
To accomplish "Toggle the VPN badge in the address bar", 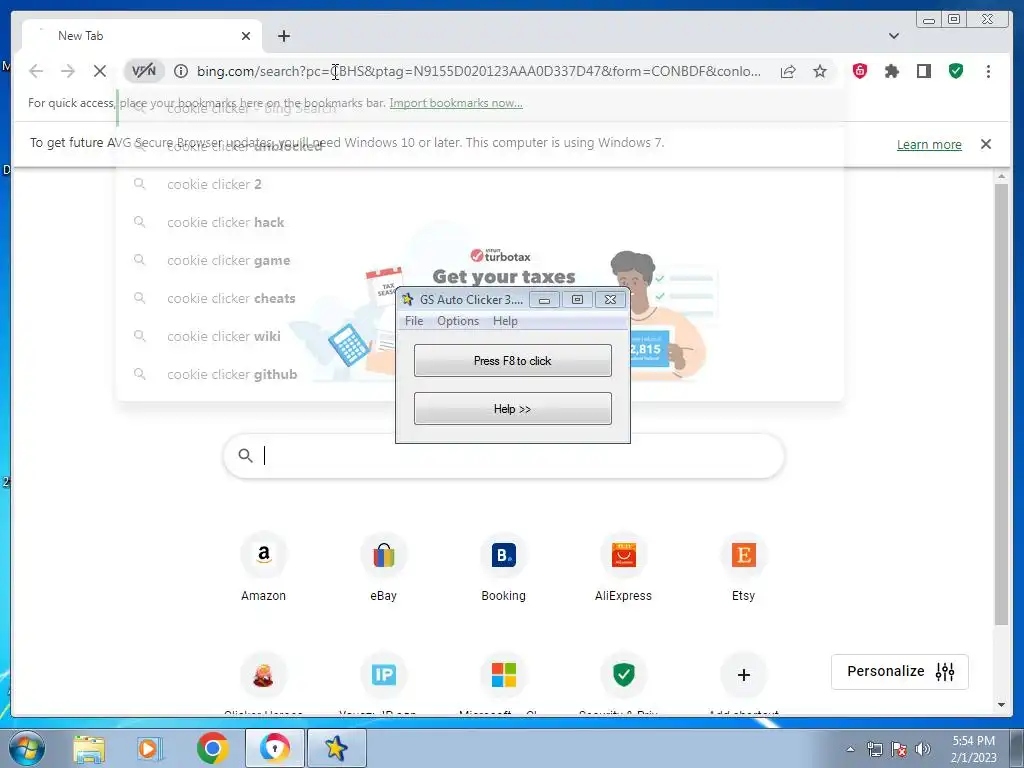I will coord(144,71).
